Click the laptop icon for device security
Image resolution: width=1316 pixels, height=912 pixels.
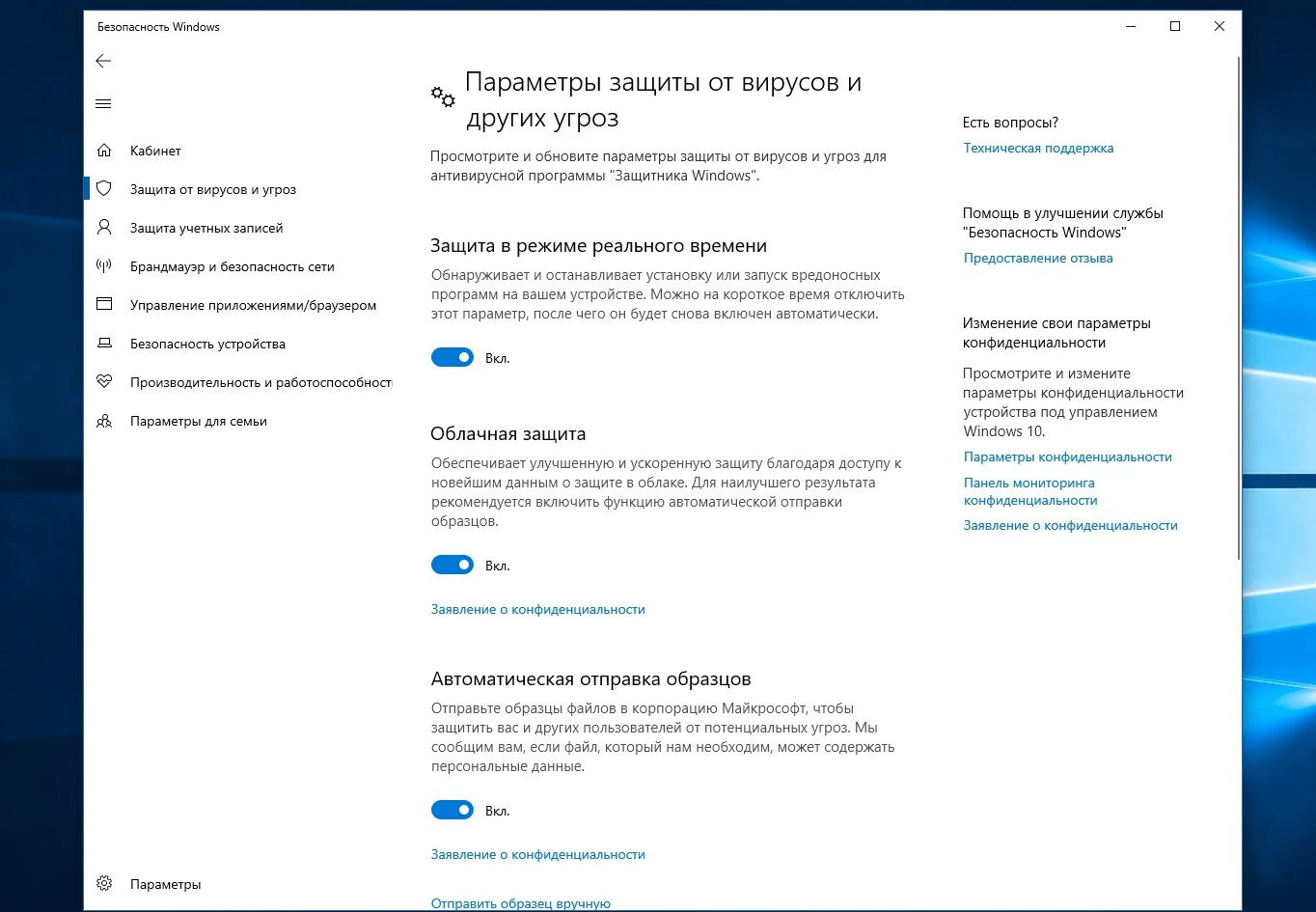click(104, 344)
